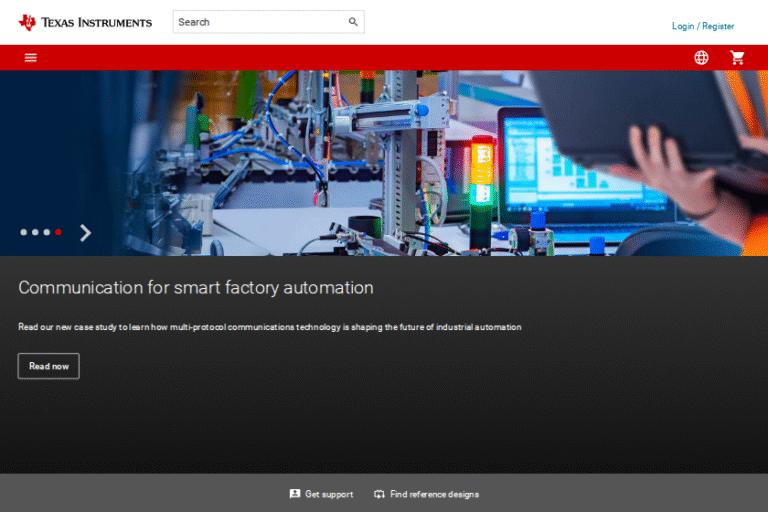Click the Get support chat icon
This screenshot has width=768, height=512.
(x=295, y=494)
